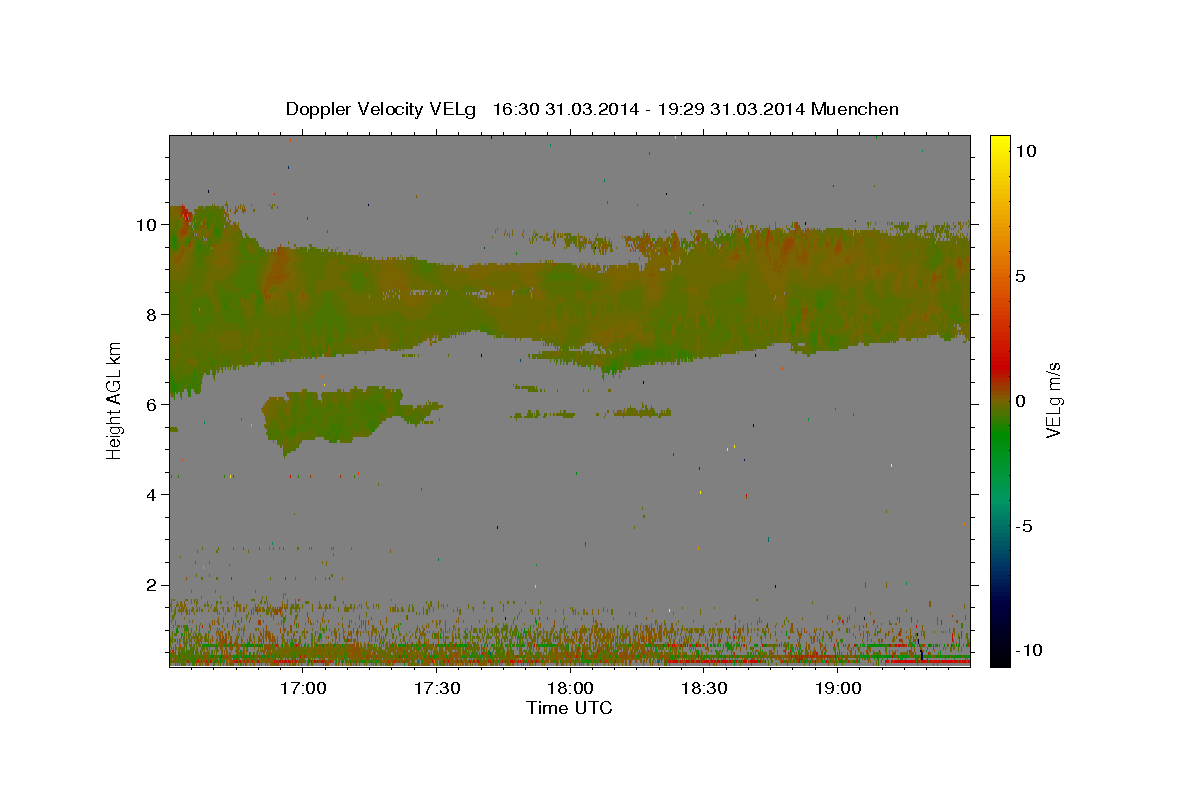1200x800 pixels.
Task: Click the yellow top of the colorbar
Action: tap(1000, 145)
